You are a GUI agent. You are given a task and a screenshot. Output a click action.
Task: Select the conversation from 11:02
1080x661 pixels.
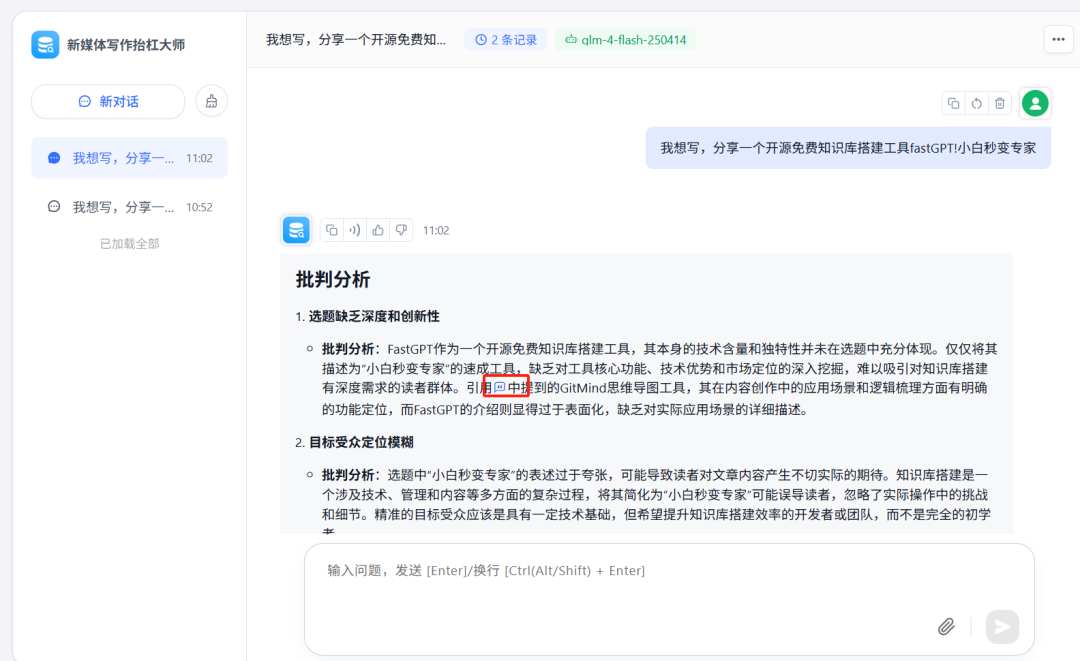[129, 158]
